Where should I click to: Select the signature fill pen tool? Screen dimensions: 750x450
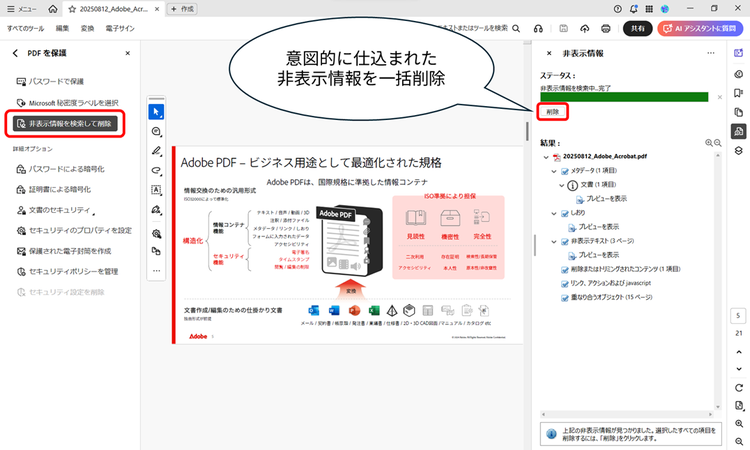156,209
